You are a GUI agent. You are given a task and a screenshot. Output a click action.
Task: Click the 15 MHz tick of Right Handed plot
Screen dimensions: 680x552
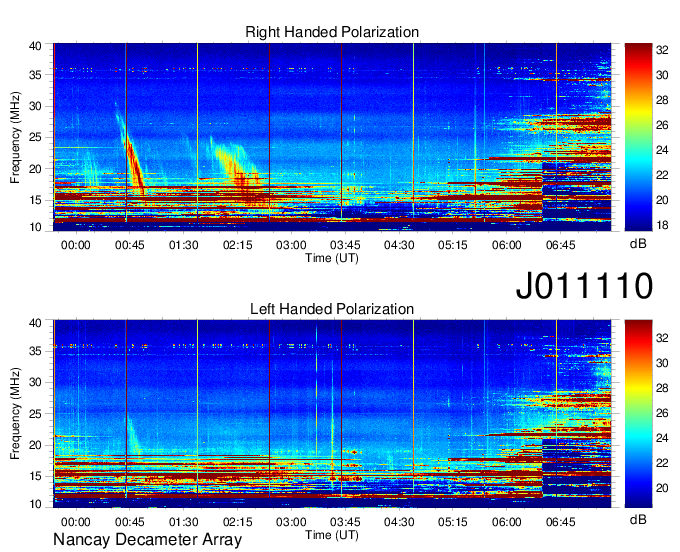[x=35, y=200]
